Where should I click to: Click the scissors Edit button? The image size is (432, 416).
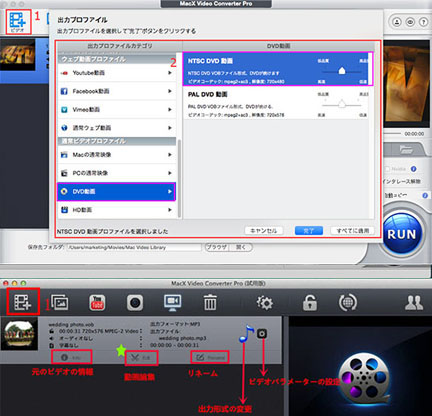tap(141, 358)
